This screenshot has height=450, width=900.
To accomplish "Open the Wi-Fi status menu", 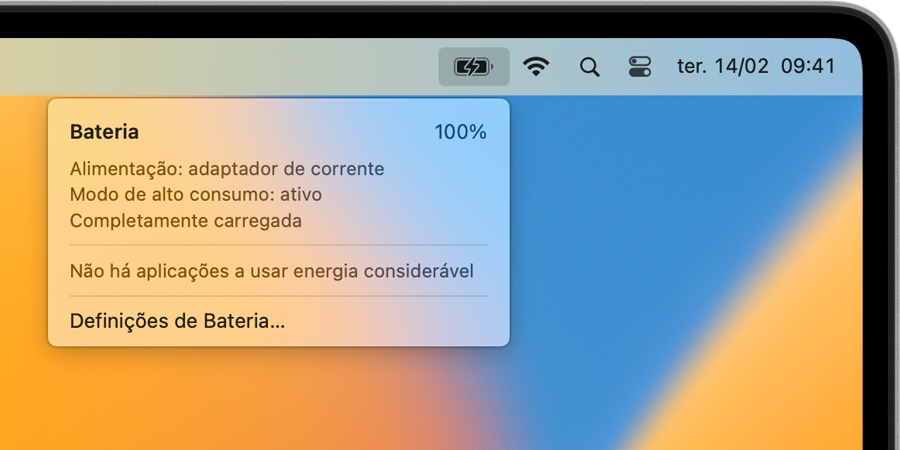I will pyautogui.click(x=536, y=67).
